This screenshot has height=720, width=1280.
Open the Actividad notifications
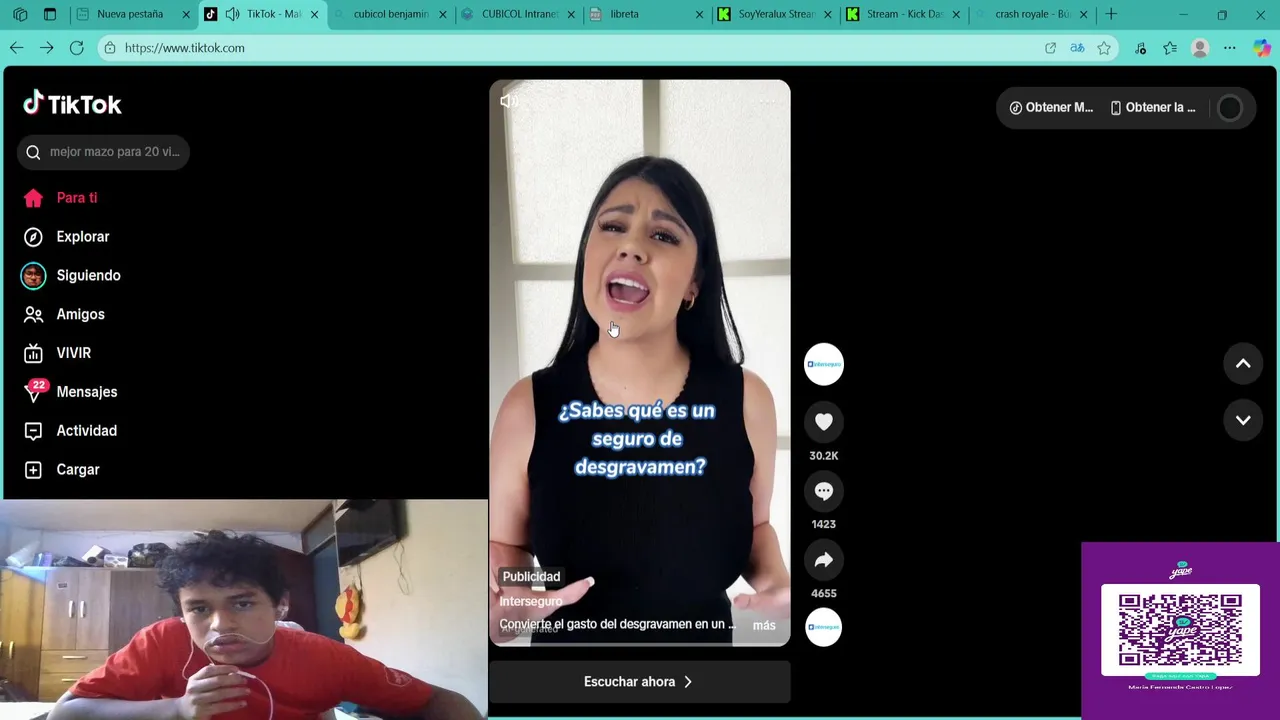coord(70,431)
